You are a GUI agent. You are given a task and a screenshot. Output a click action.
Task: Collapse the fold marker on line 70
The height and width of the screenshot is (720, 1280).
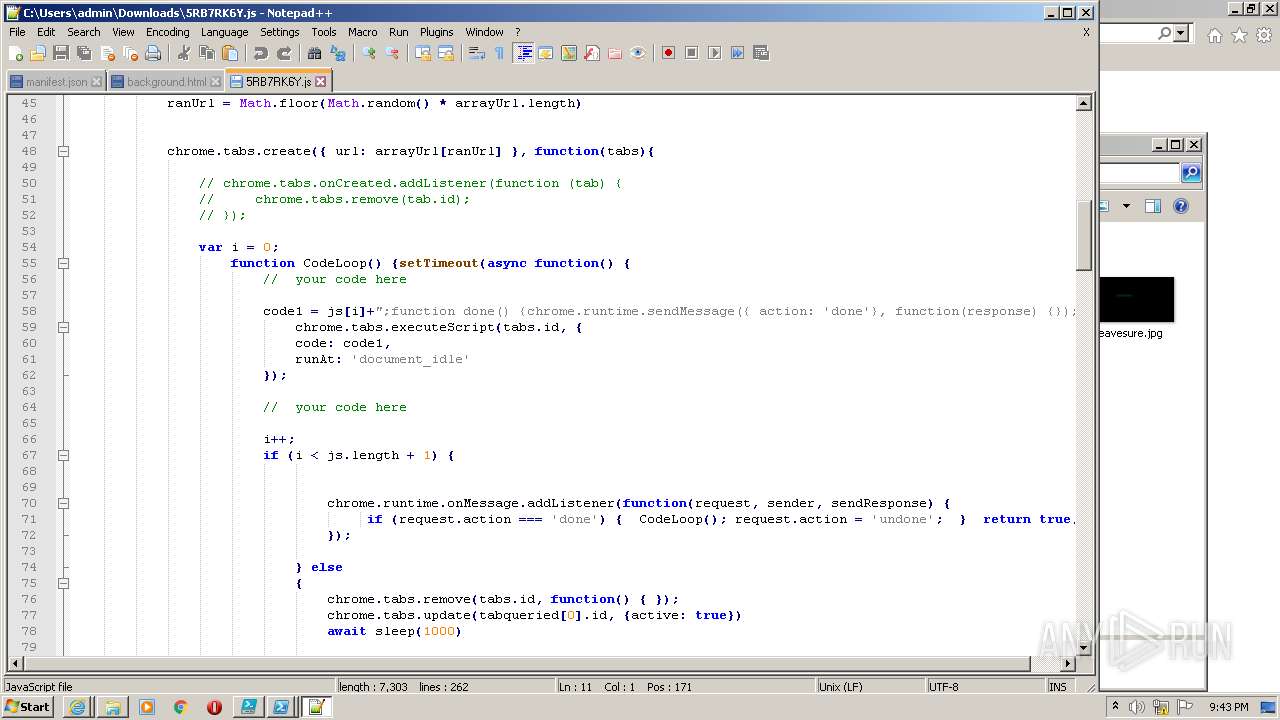coord(63,503)
